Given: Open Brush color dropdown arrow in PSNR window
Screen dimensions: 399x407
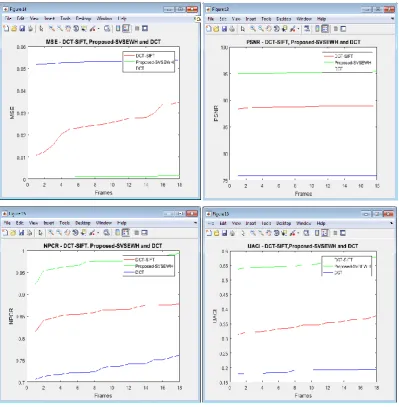Looking at the screenshot, I should click(298, 29).
